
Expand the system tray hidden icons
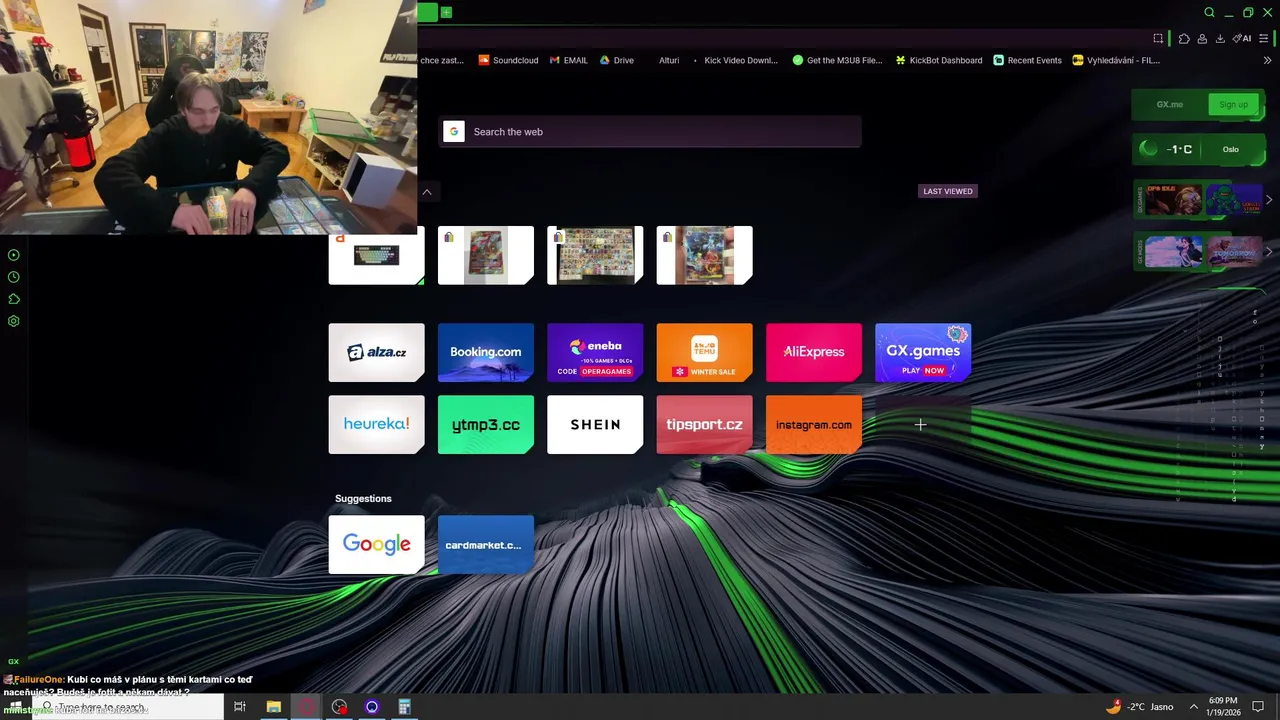(1193, 707)
